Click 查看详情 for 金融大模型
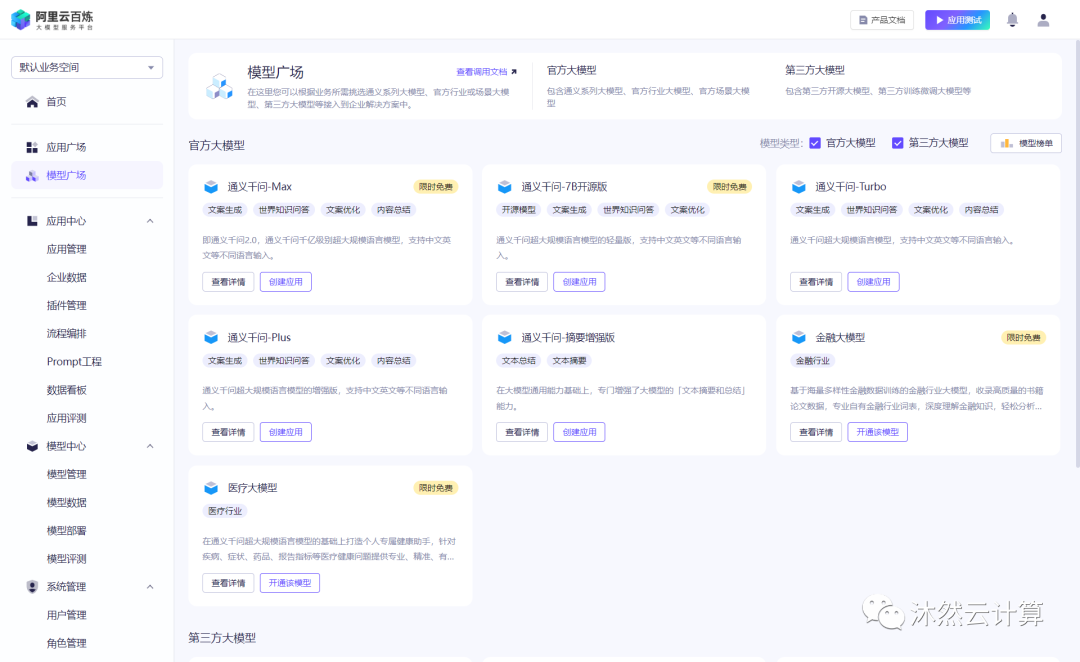This screenshot has width=1080, height=662. pos(816,433)
